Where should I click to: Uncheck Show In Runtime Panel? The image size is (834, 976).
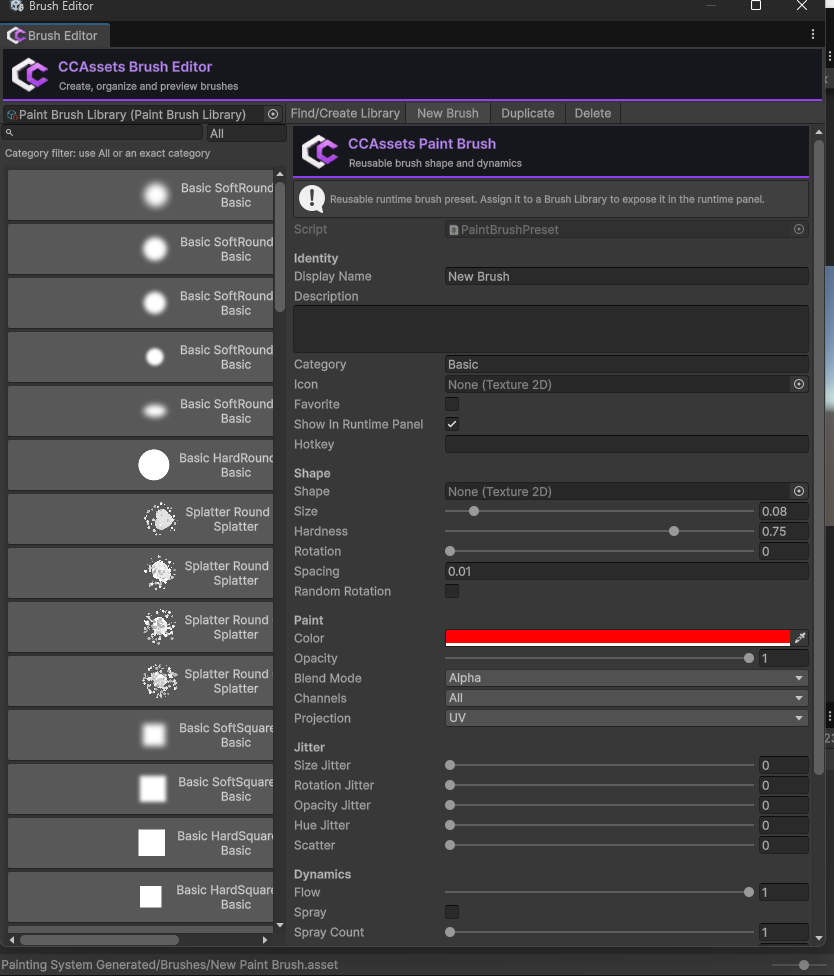click(452, 424)
